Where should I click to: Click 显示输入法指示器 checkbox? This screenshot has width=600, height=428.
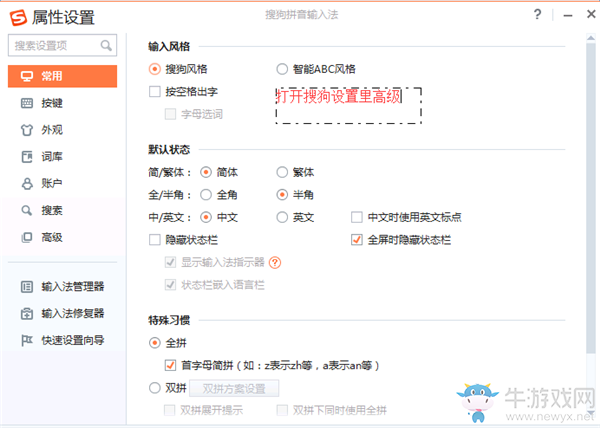coord(170,262)
